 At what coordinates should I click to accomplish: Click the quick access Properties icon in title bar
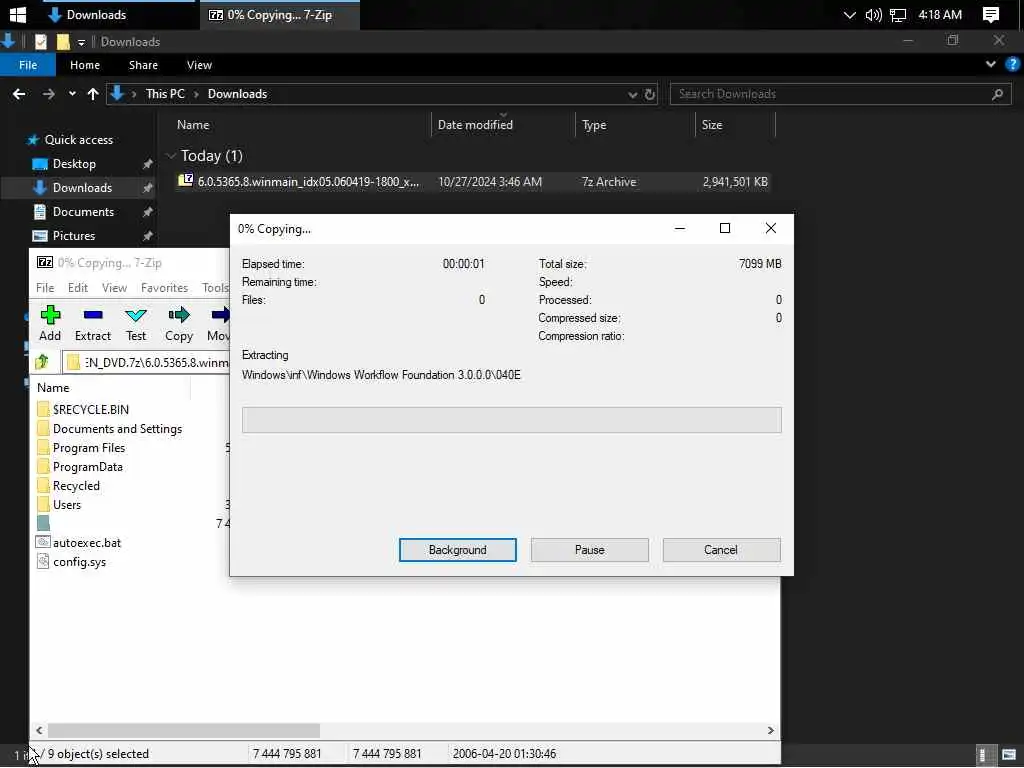tap(40, 42)
